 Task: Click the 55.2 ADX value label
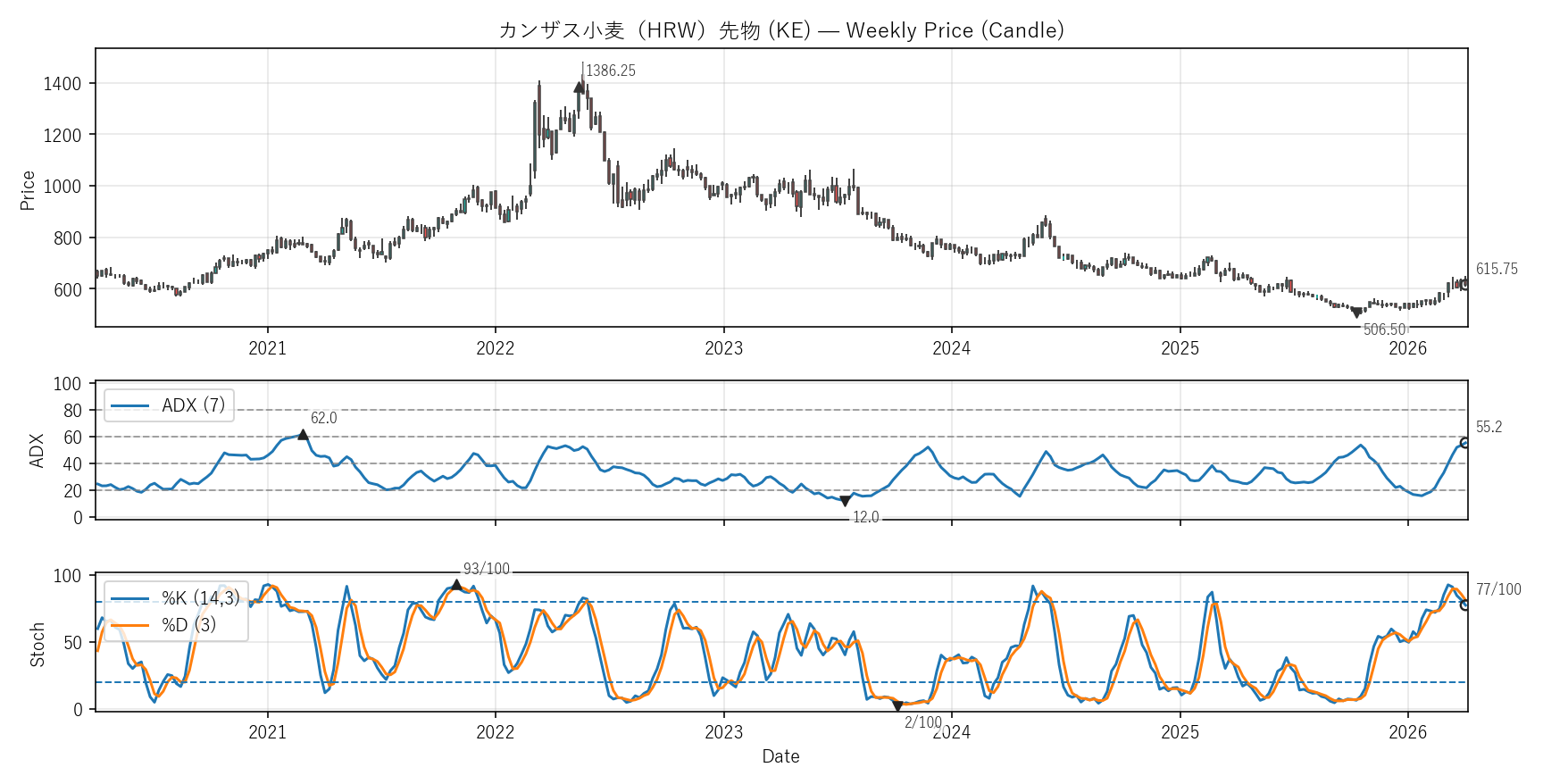pos(1489,427)
